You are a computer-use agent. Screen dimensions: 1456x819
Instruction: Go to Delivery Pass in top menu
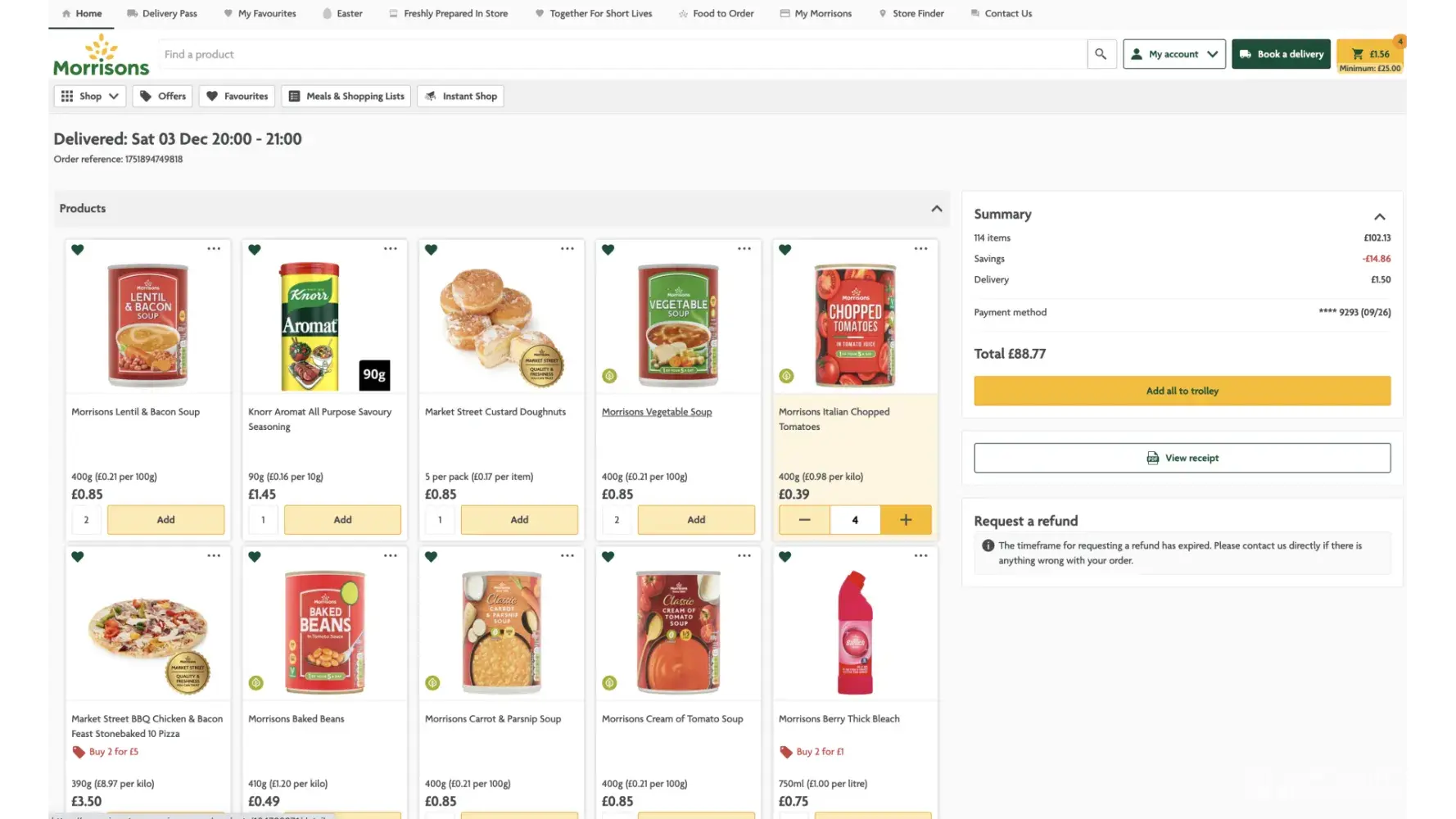coord(162,13)
